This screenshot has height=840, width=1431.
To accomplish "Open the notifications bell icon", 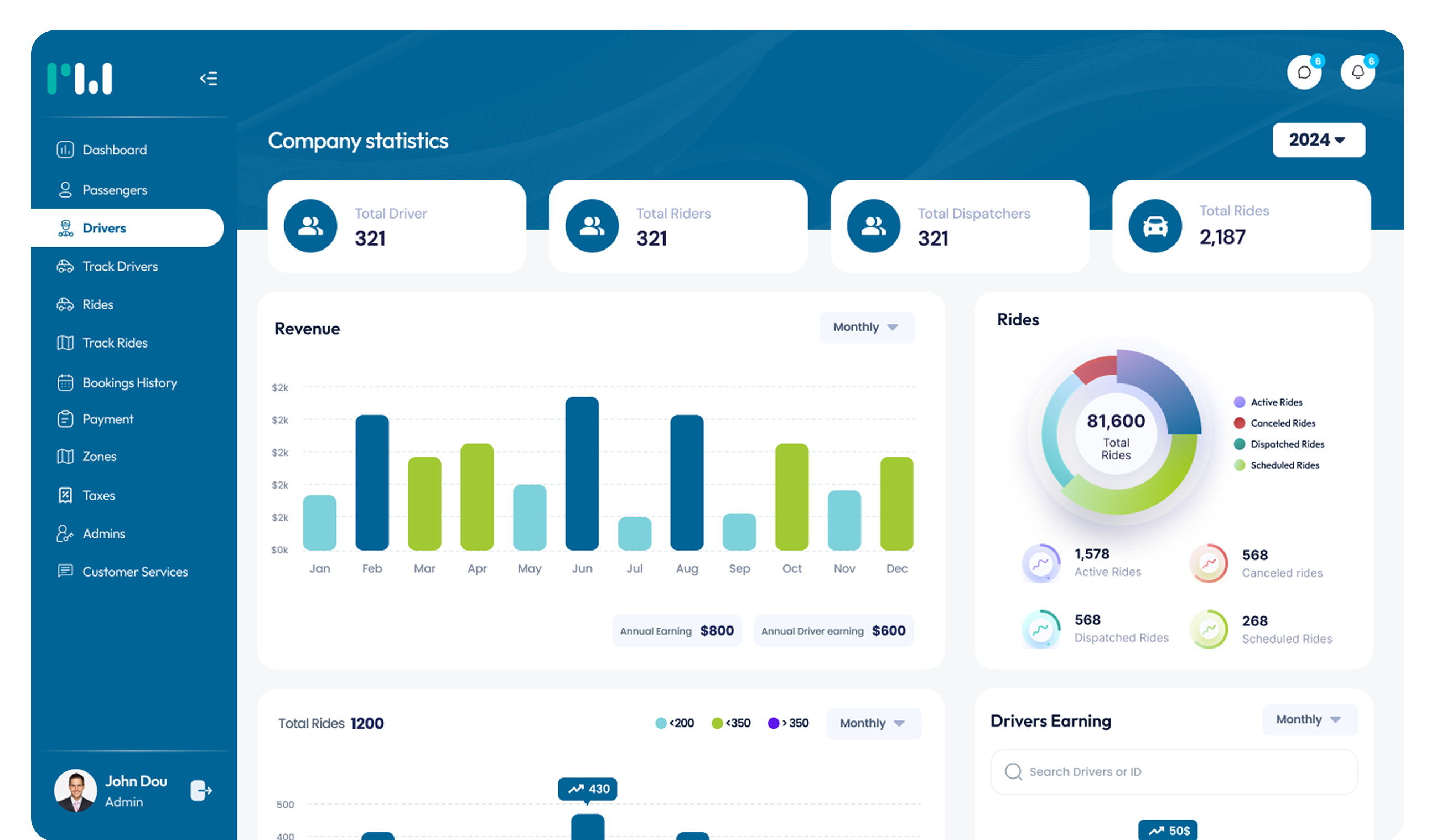I will tap(1357, 72).
